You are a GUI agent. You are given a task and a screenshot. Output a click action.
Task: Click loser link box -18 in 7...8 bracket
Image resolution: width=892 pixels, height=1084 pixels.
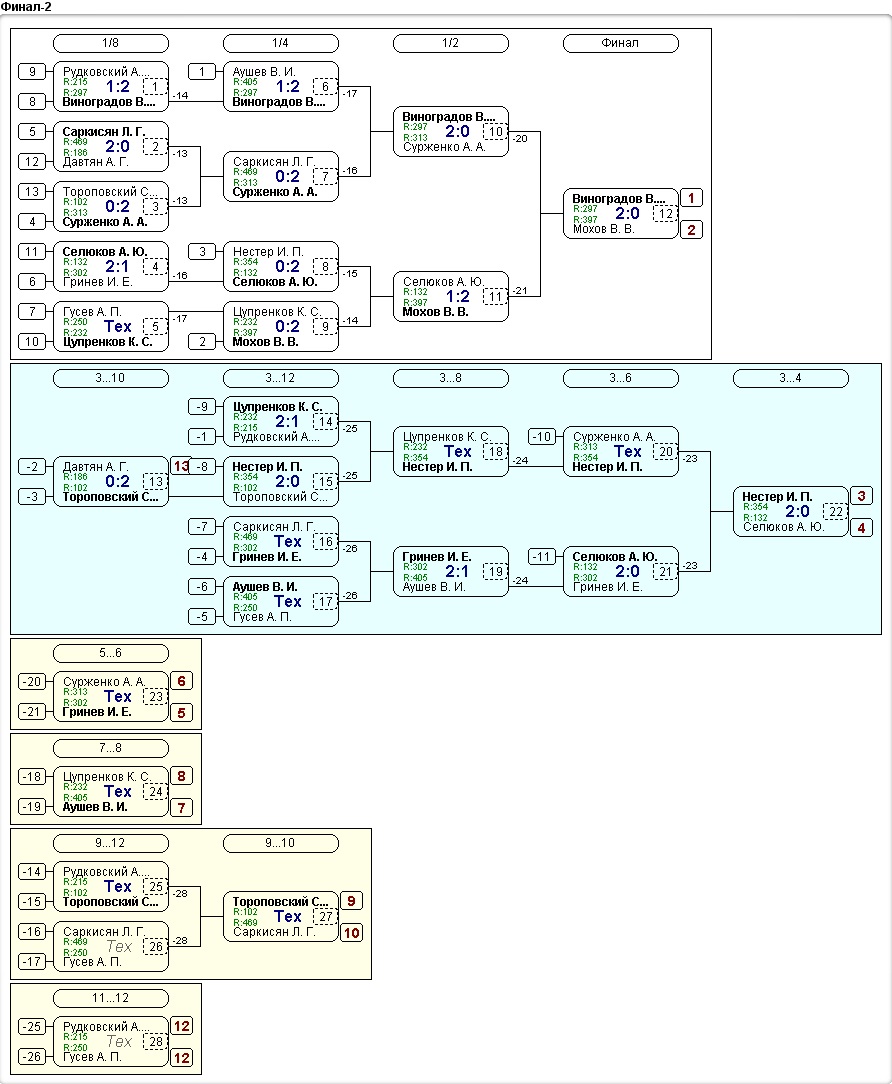32,776
